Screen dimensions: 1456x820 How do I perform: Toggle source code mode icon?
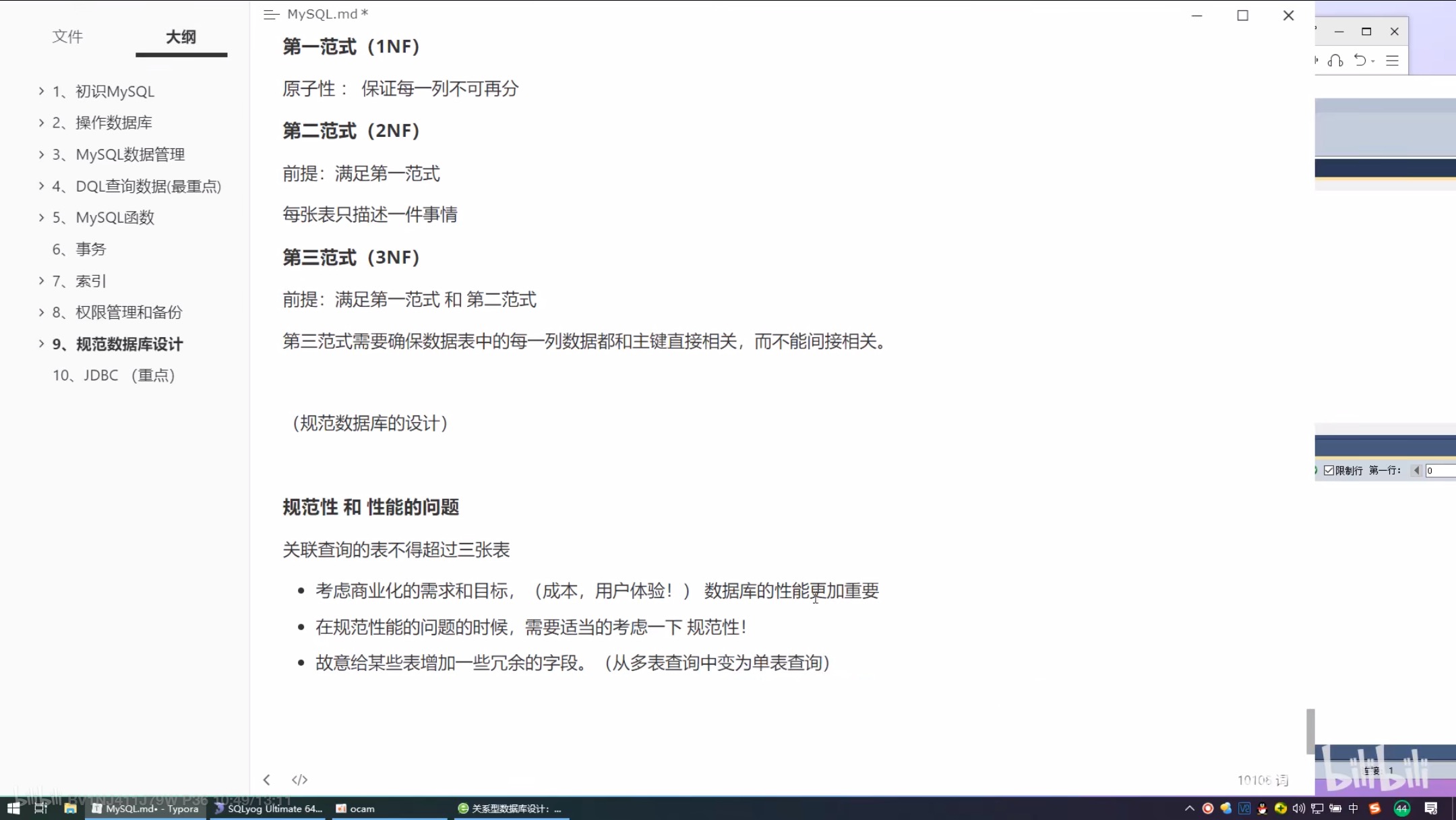pyautogui.click(x=299, y=780)
